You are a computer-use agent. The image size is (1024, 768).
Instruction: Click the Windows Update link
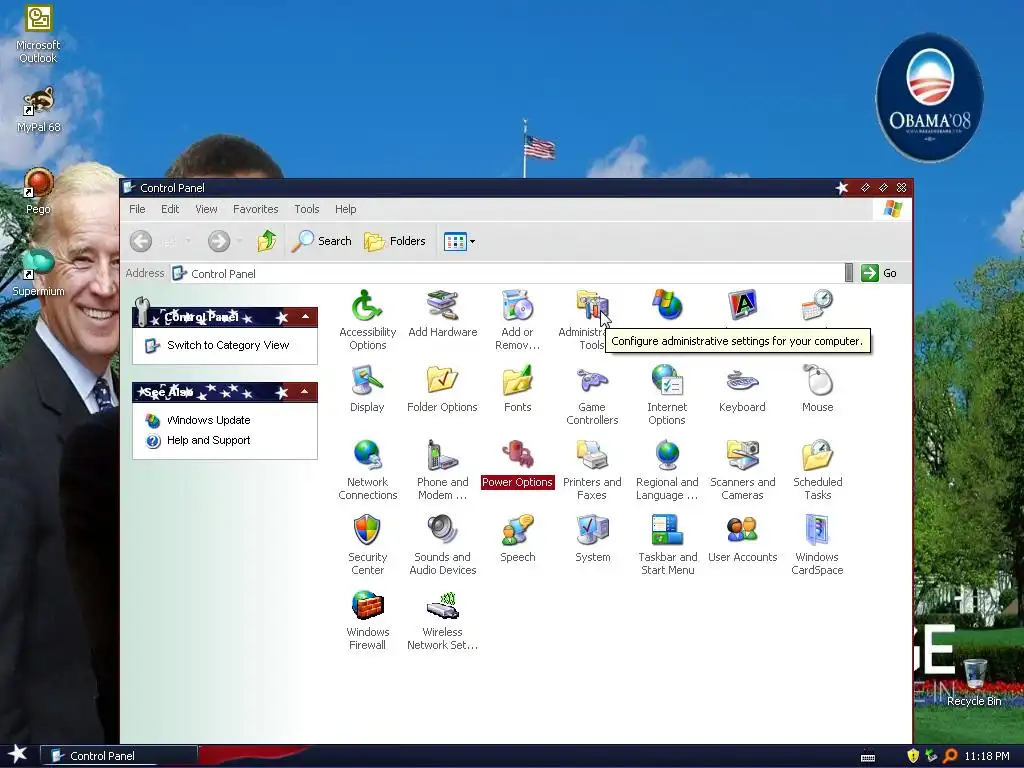208,420
